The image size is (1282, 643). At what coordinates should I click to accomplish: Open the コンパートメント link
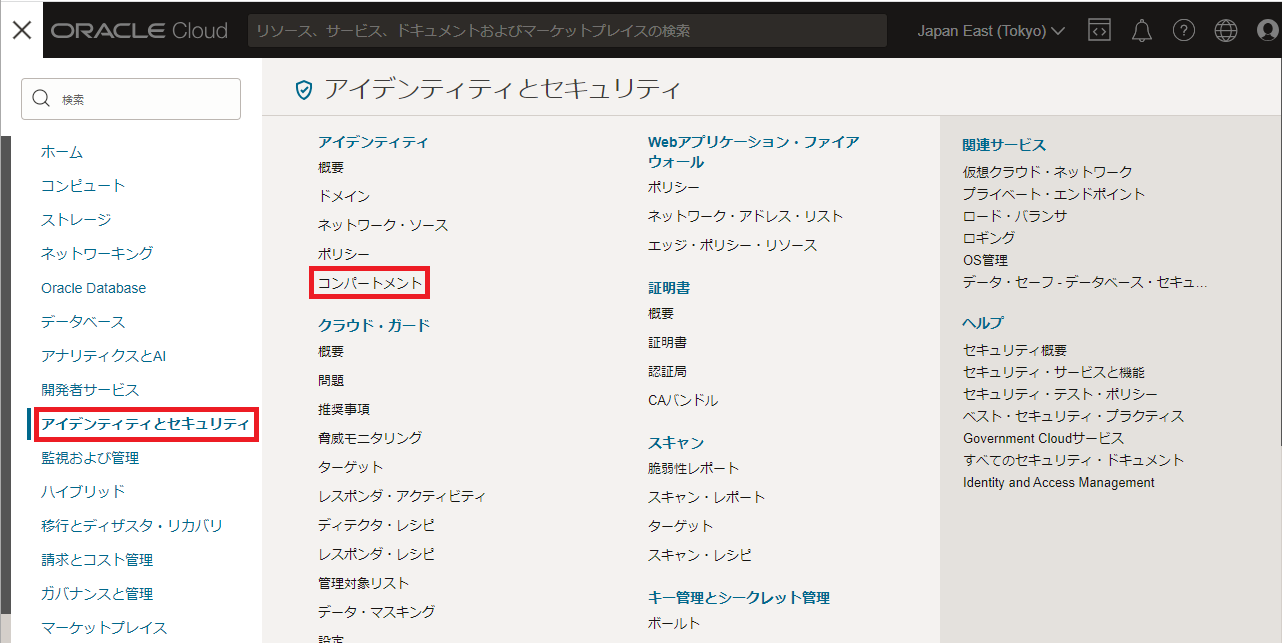click(x=370, y=283)
